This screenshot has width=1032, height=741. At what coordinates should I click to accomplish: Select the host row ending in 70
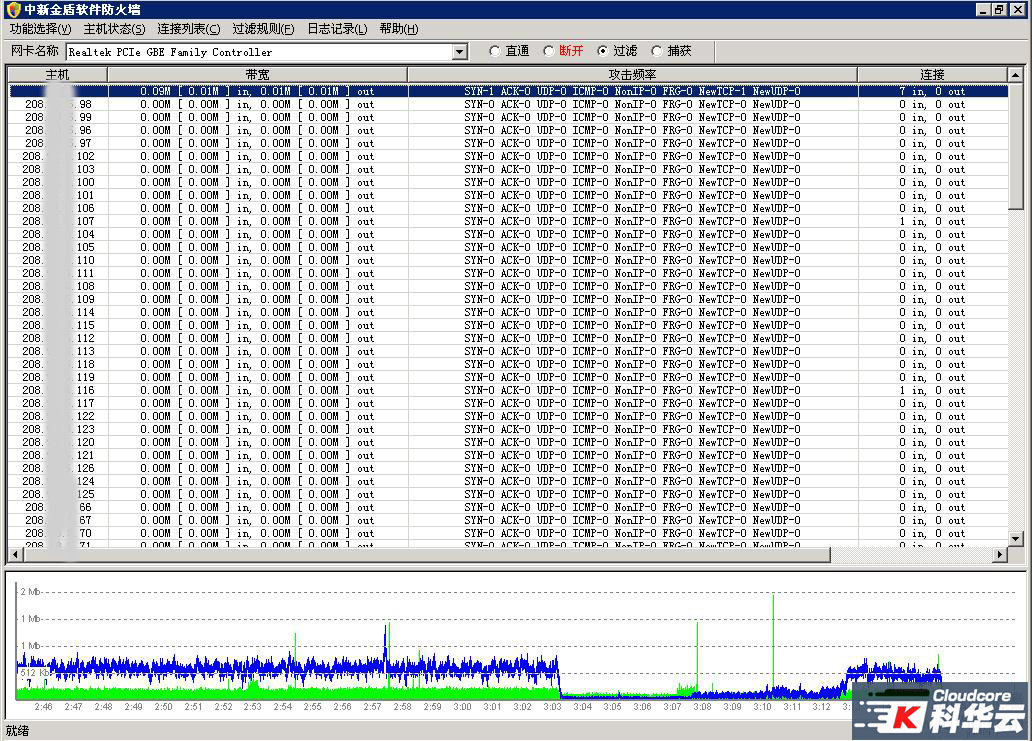coord(508,534)
